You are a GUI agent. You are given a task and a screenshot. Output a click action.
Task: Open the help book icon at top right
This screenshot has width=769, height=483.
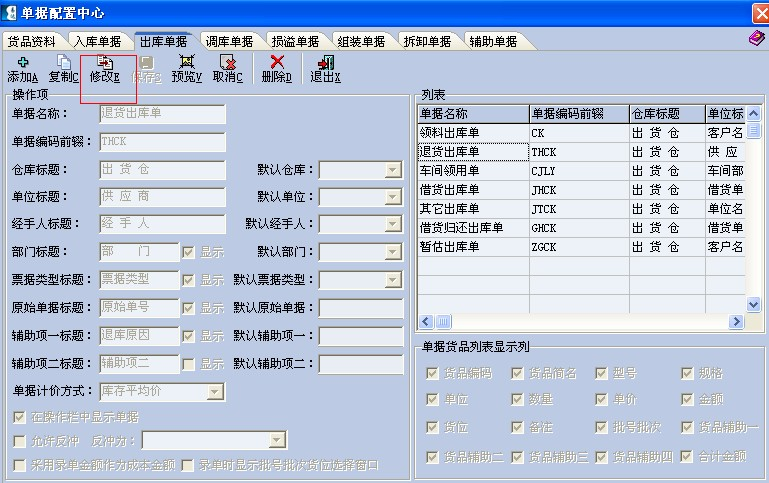[756, 38]
